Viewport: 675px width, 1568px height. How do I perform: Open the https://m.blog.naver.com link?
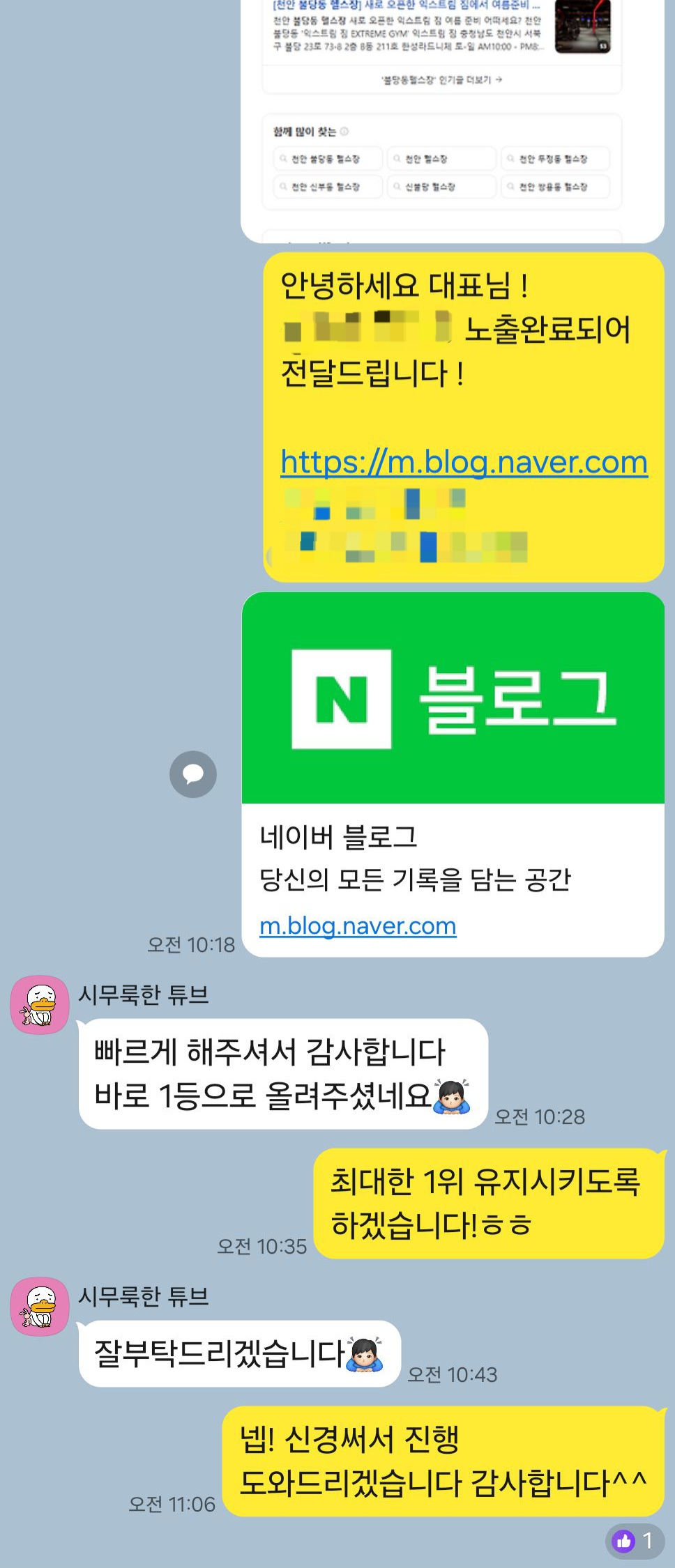coord(464,463)
